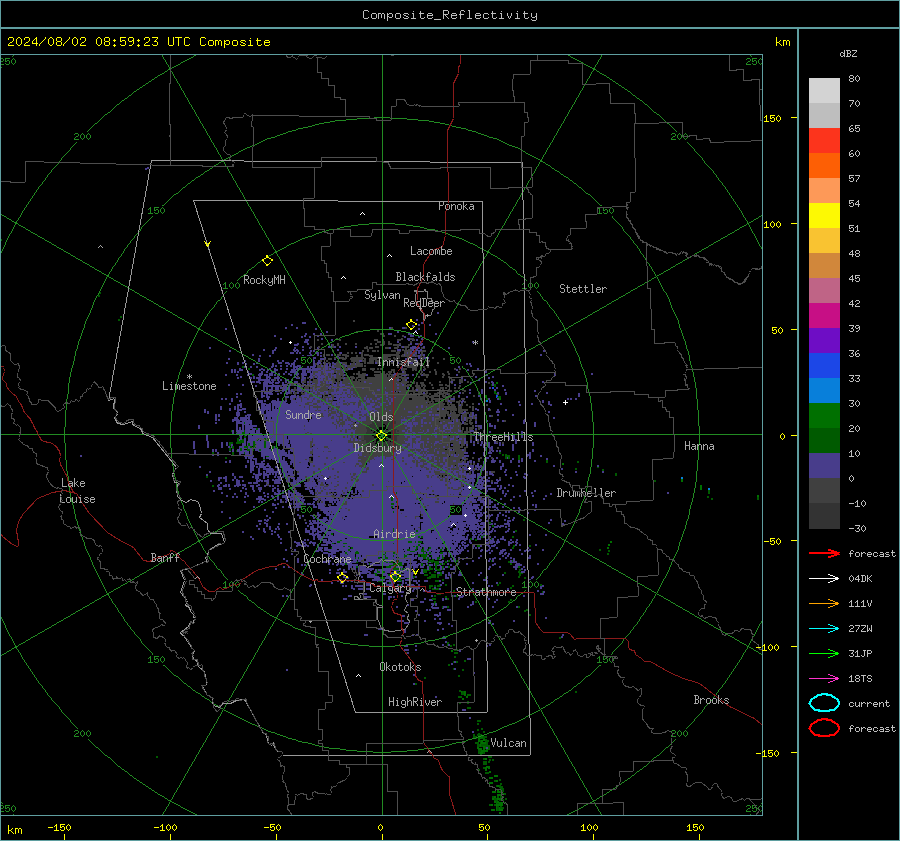Screen dimensions: 900x841
Task: Select the 'Lacombe' town label
Action: [431, 251]
